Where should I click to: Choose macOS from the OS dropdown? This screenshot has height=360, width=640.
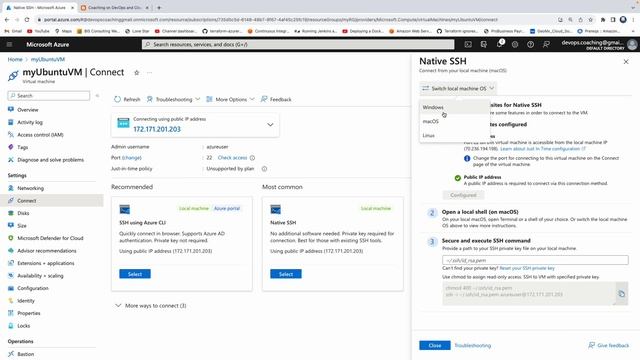pyautogui.click(x=454, y=122)
